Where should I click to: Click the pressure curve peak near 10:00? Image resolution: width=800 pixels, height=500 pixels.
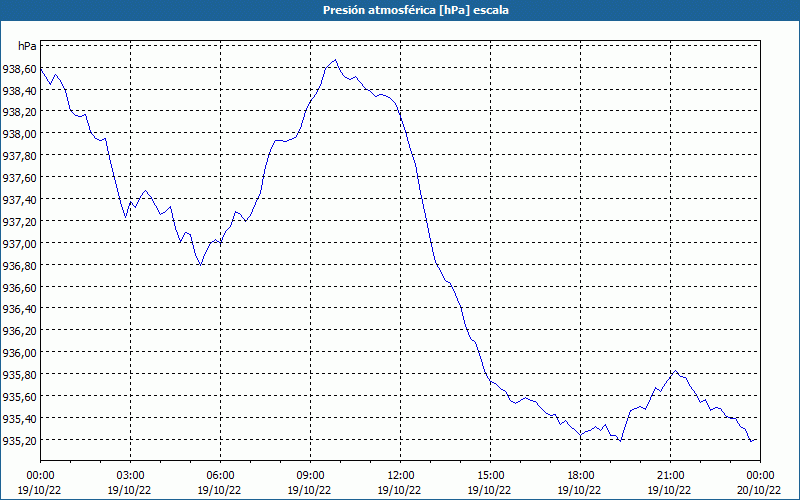[x=335, y=60]
